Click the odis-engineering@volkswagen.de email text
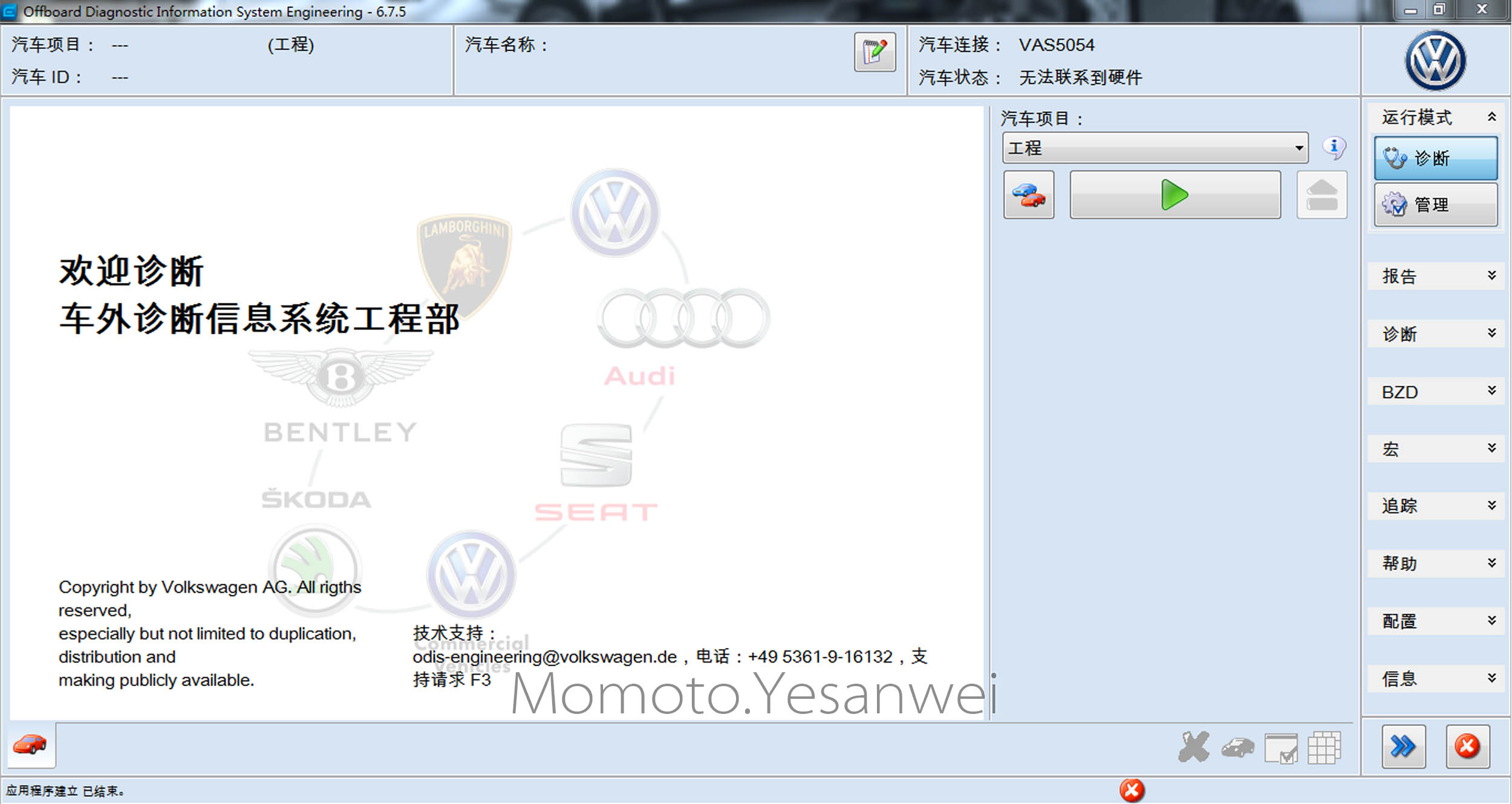 (544, 657)
